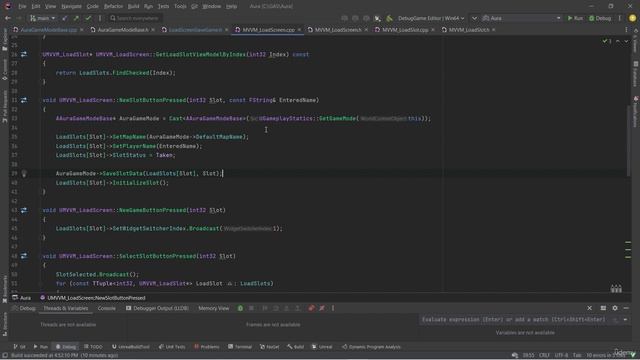Image resolution: width=640 pixels, height=360 pixels.
Task: Click the green rerun debug icon
Action: click(240, 309)
